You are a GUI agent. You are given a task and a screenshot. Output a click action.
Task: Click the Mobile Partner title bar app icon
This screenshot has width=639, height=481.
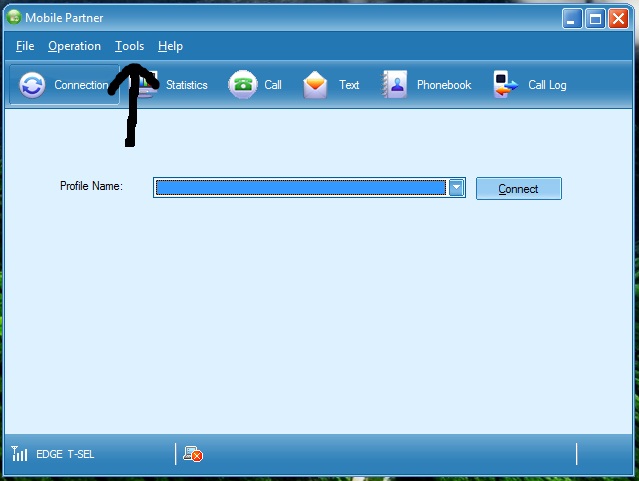(14, 17)
